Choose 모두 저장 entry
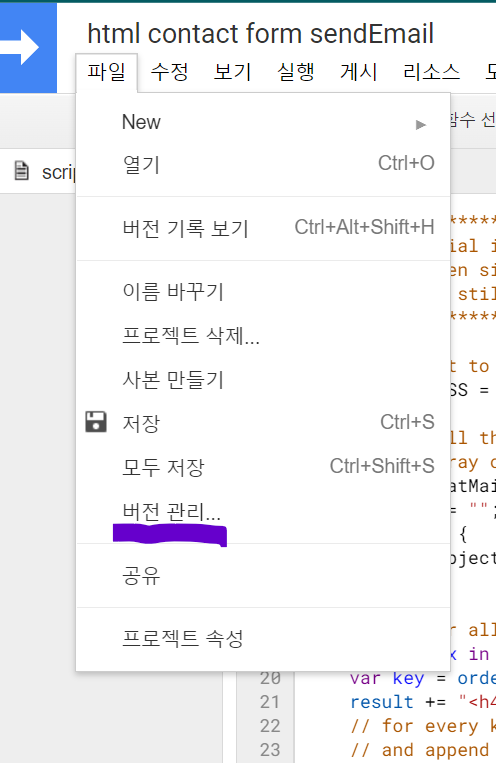Image resolution: width=496 pixels, height=763 pixels. tap(263, 467)
